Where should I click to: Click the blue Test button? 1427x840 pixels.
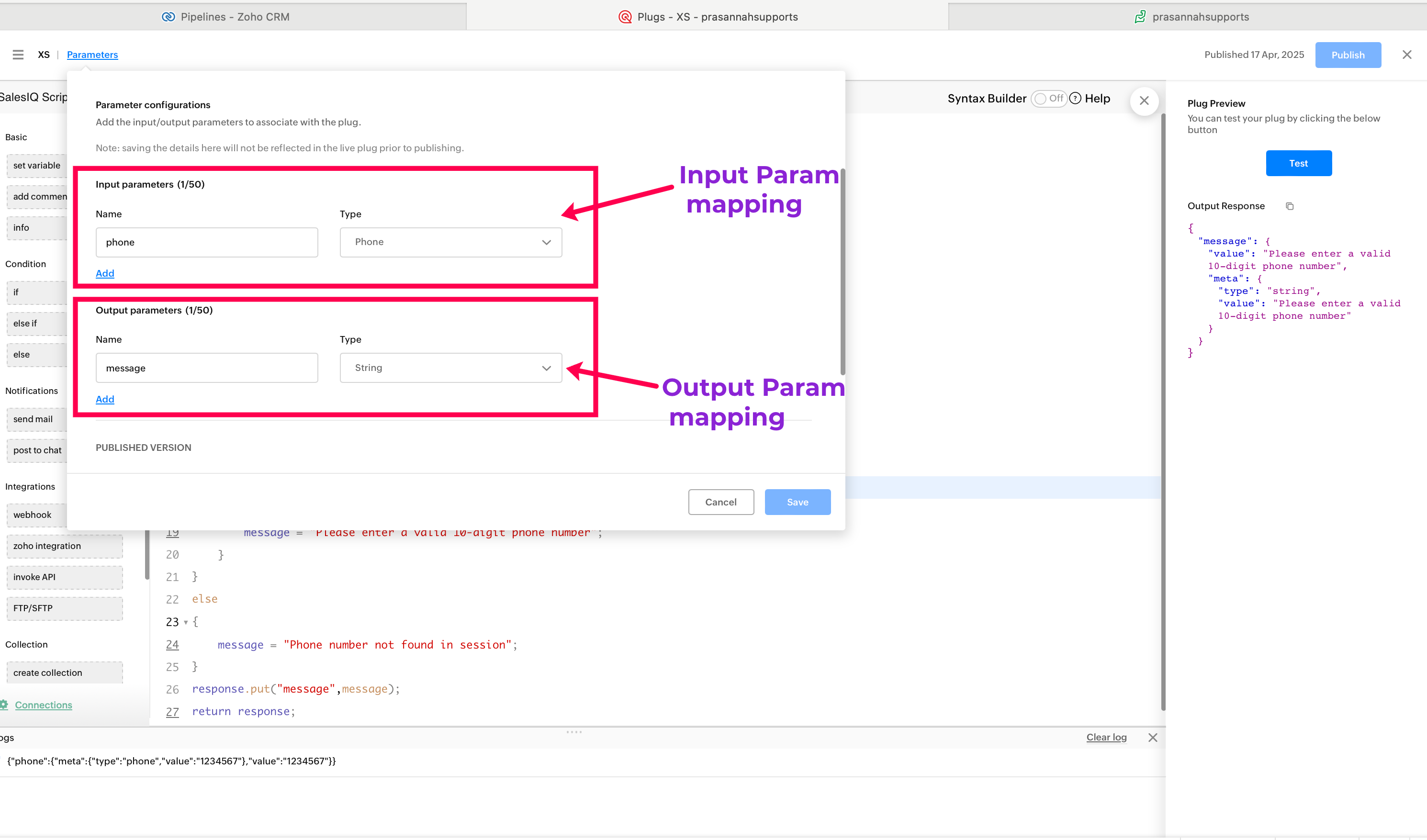1298,163
